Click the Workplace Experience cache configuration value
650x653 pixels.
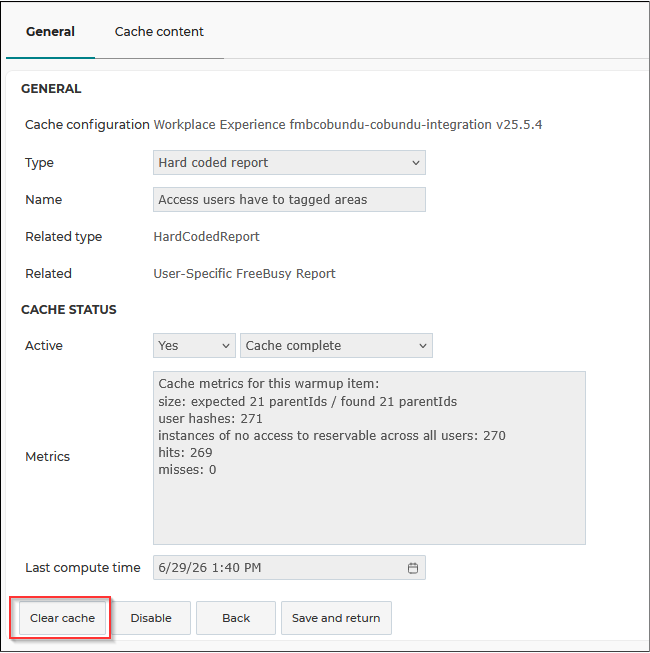tap(348, 125)
